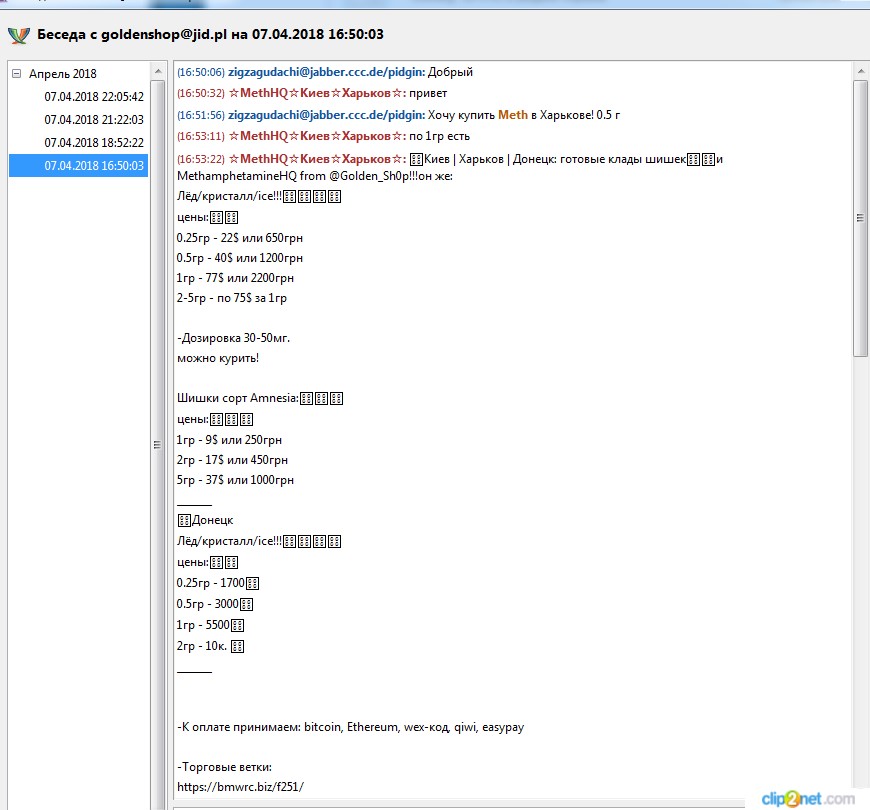Click the Pidgin logo icon in the header
The image size is (870, 810).
[19, 35]
